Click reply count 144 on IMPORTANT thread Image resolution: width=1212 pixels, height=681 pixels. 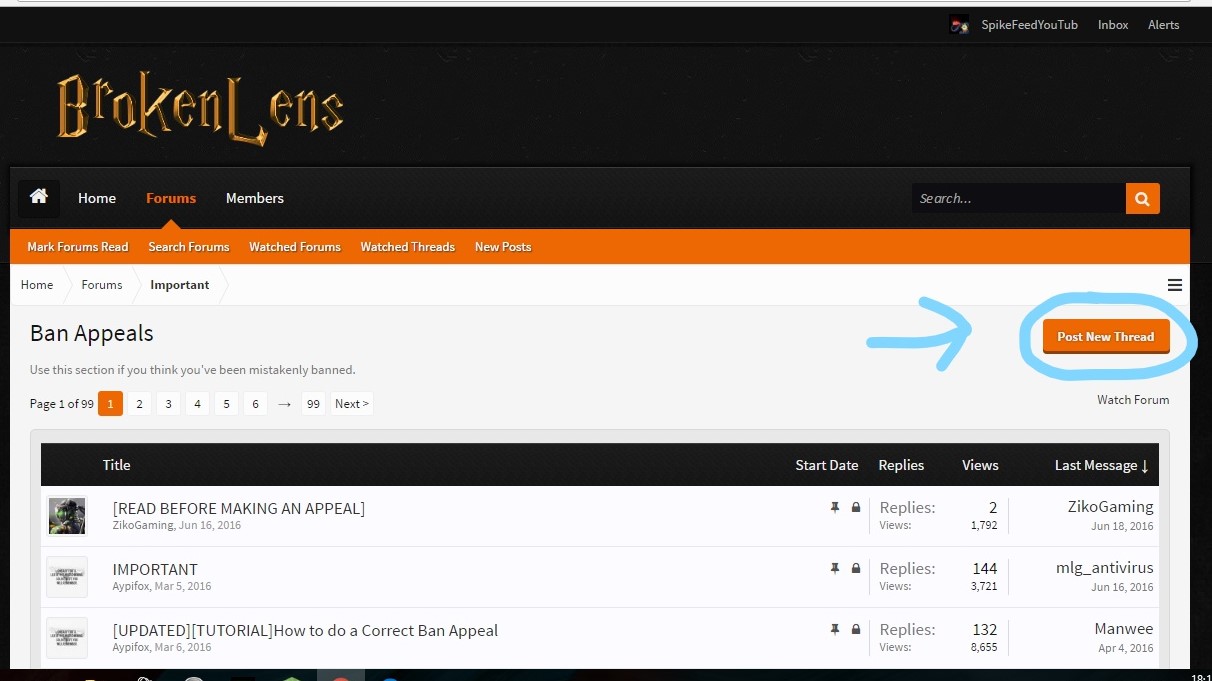click(985, 569)
